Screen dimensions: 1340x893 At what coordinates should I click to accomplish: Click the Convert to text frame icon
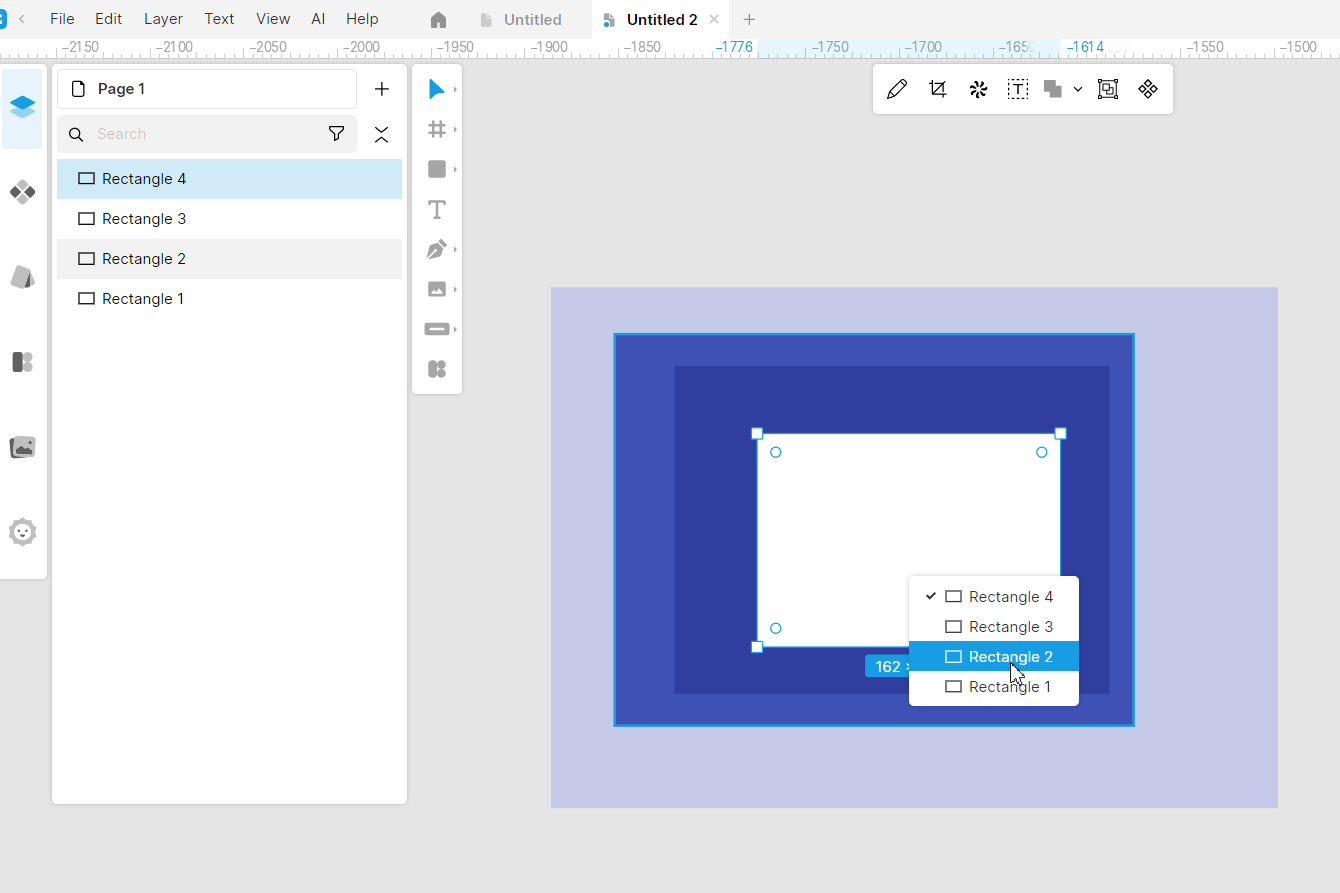[x=1017, y=89]
